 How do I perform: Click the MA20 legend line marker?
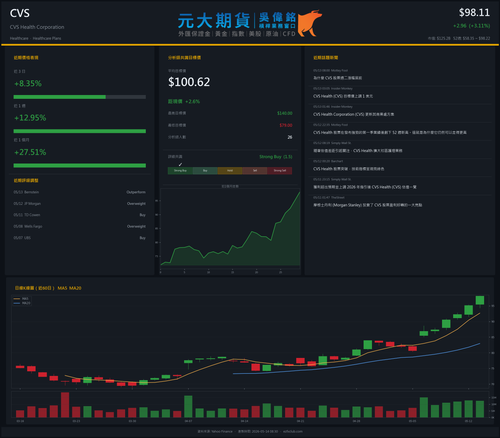point(17,303)
